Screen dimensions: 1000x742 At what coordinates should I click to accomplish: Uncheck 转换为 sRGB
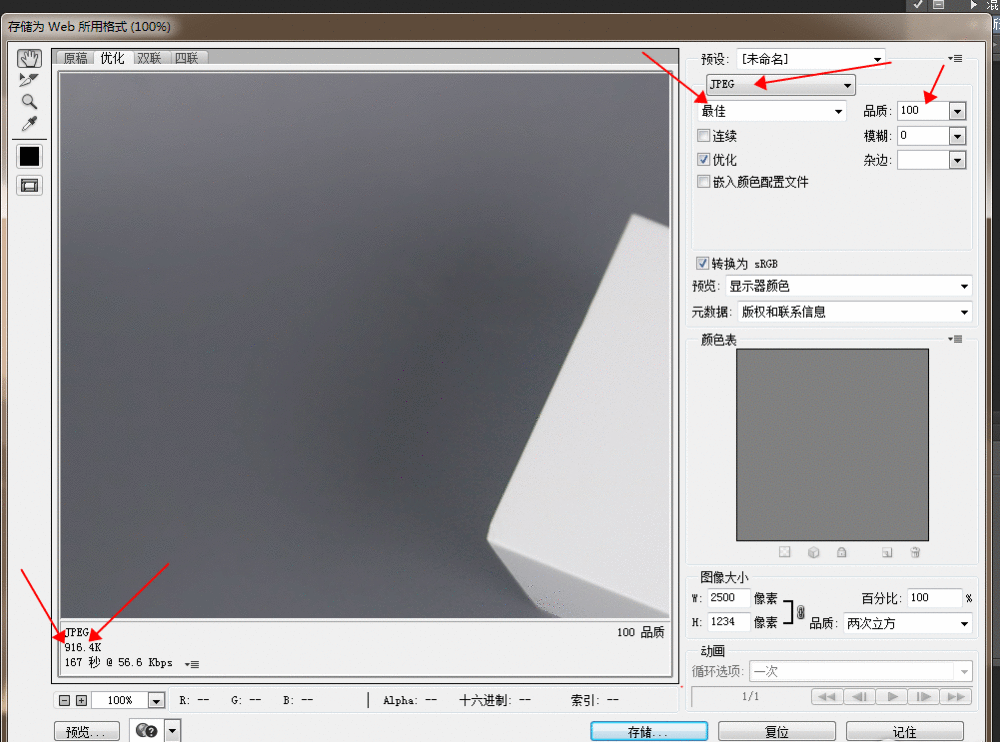[702, 263]
